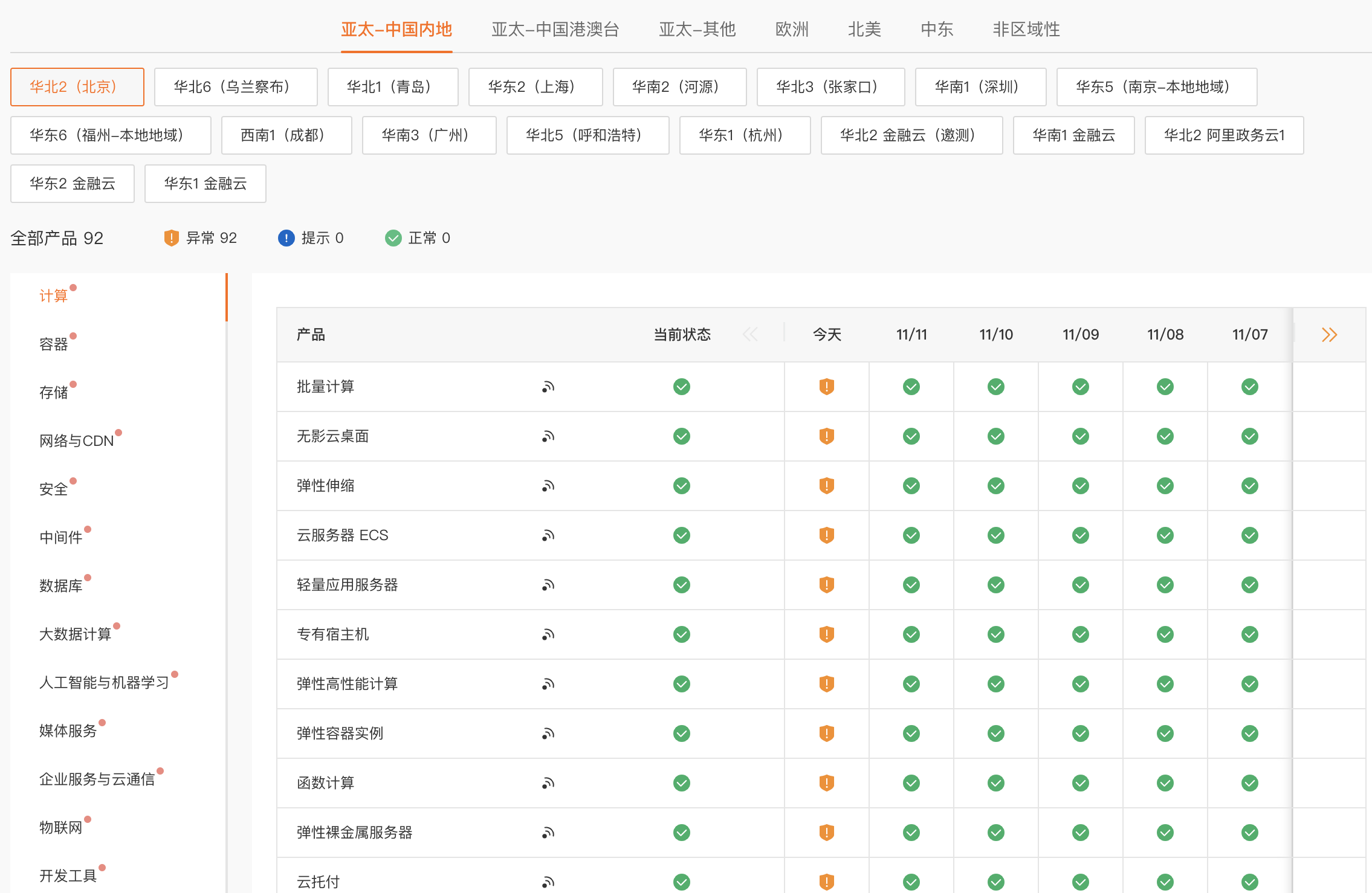Viewport: 1372px width, 893px height.
Task: Click the green 11/11 status check for 专有宿主机
Action: (911, 634)
